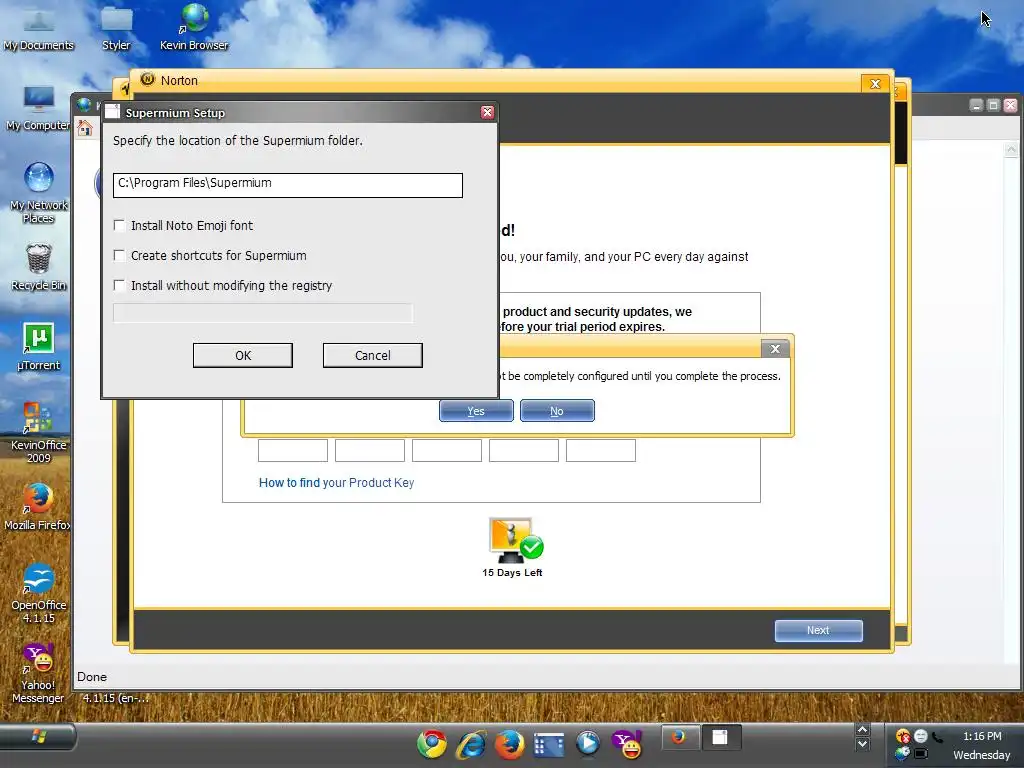Toggle Install without modifying the registry

(x=120, y=285)
